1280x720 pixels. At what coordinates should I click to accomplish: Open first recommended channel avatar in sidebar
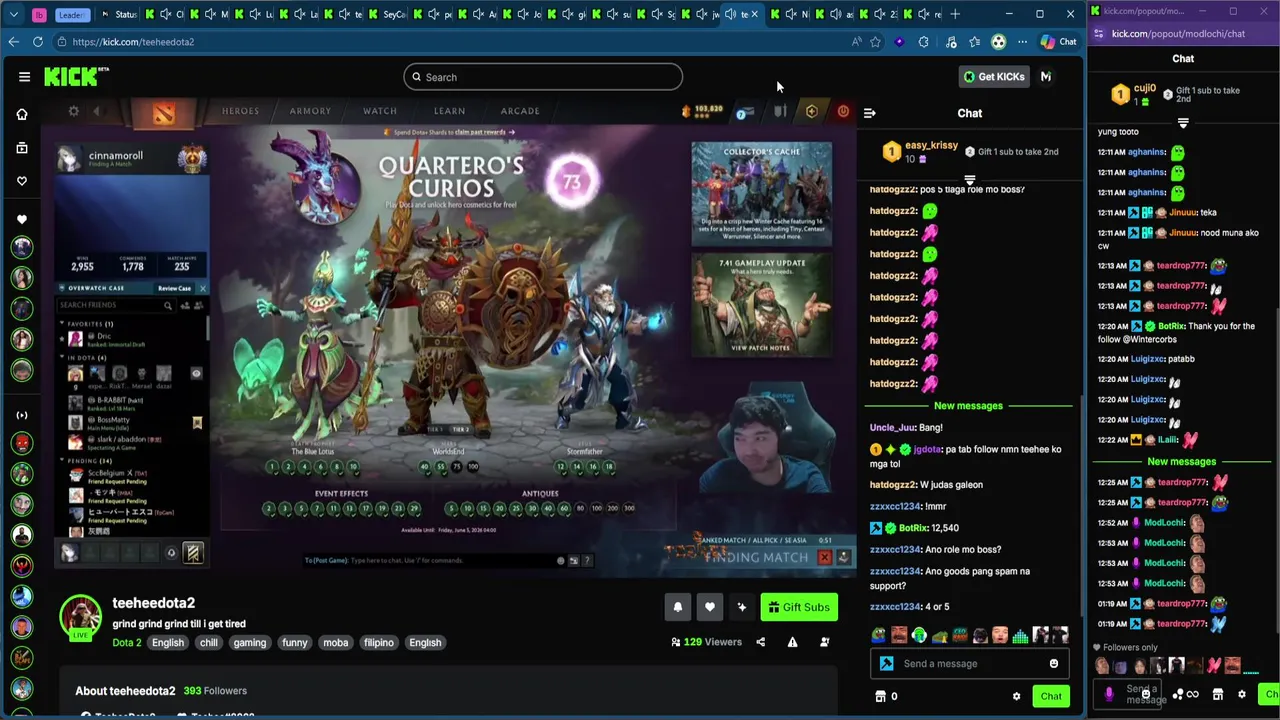click(22, 247)
